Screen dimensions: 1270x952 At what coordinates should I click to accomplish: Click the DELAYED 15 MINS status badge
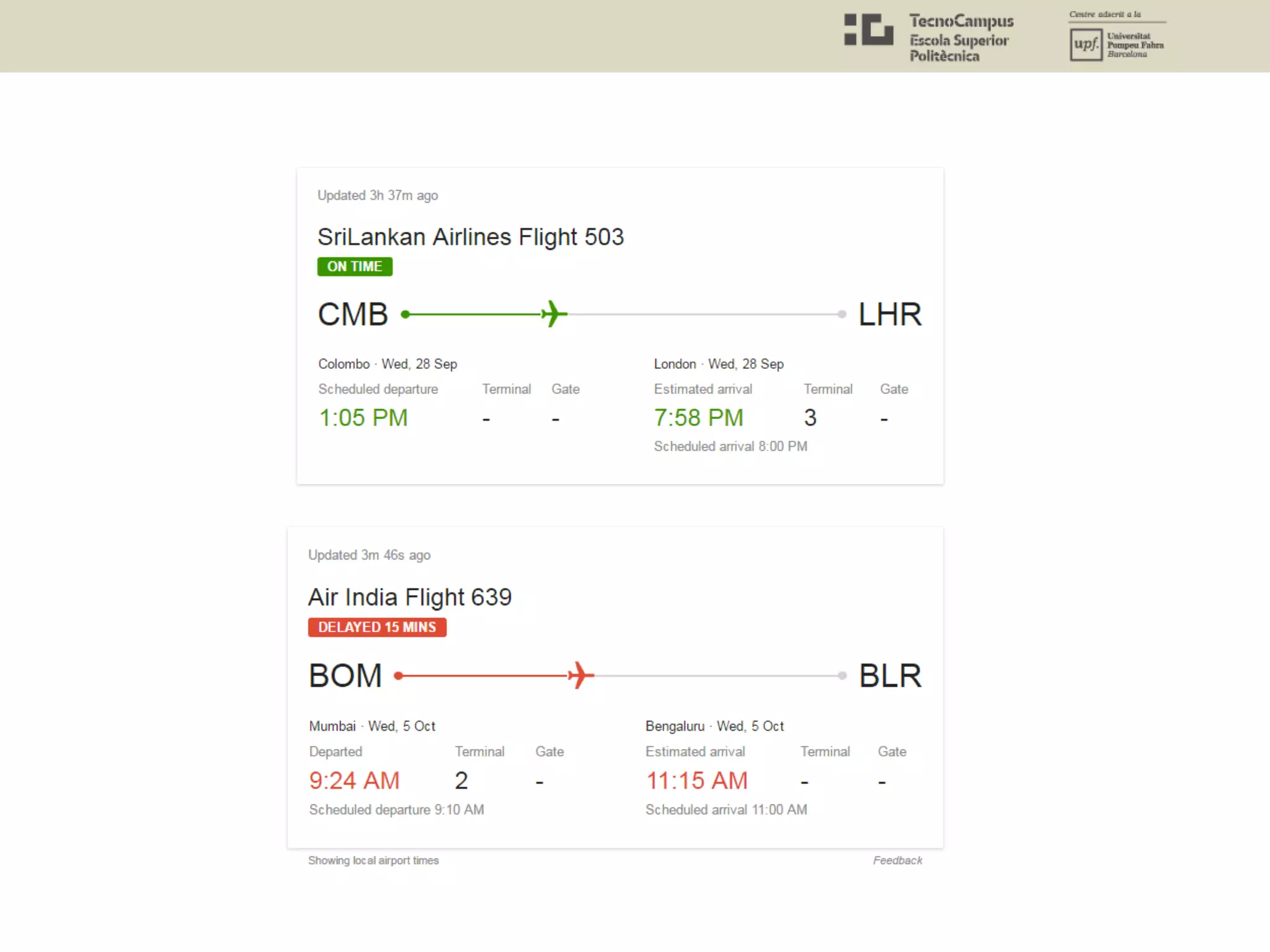point(377,627)
